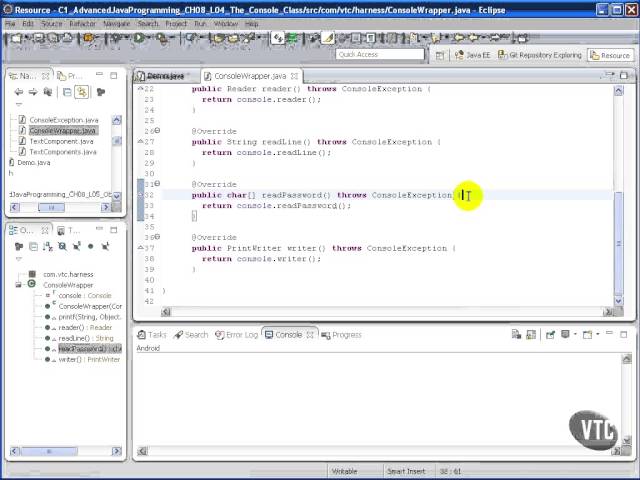Switch to the Progress tab
Viewport: 640px width, 480px height.
342,335
